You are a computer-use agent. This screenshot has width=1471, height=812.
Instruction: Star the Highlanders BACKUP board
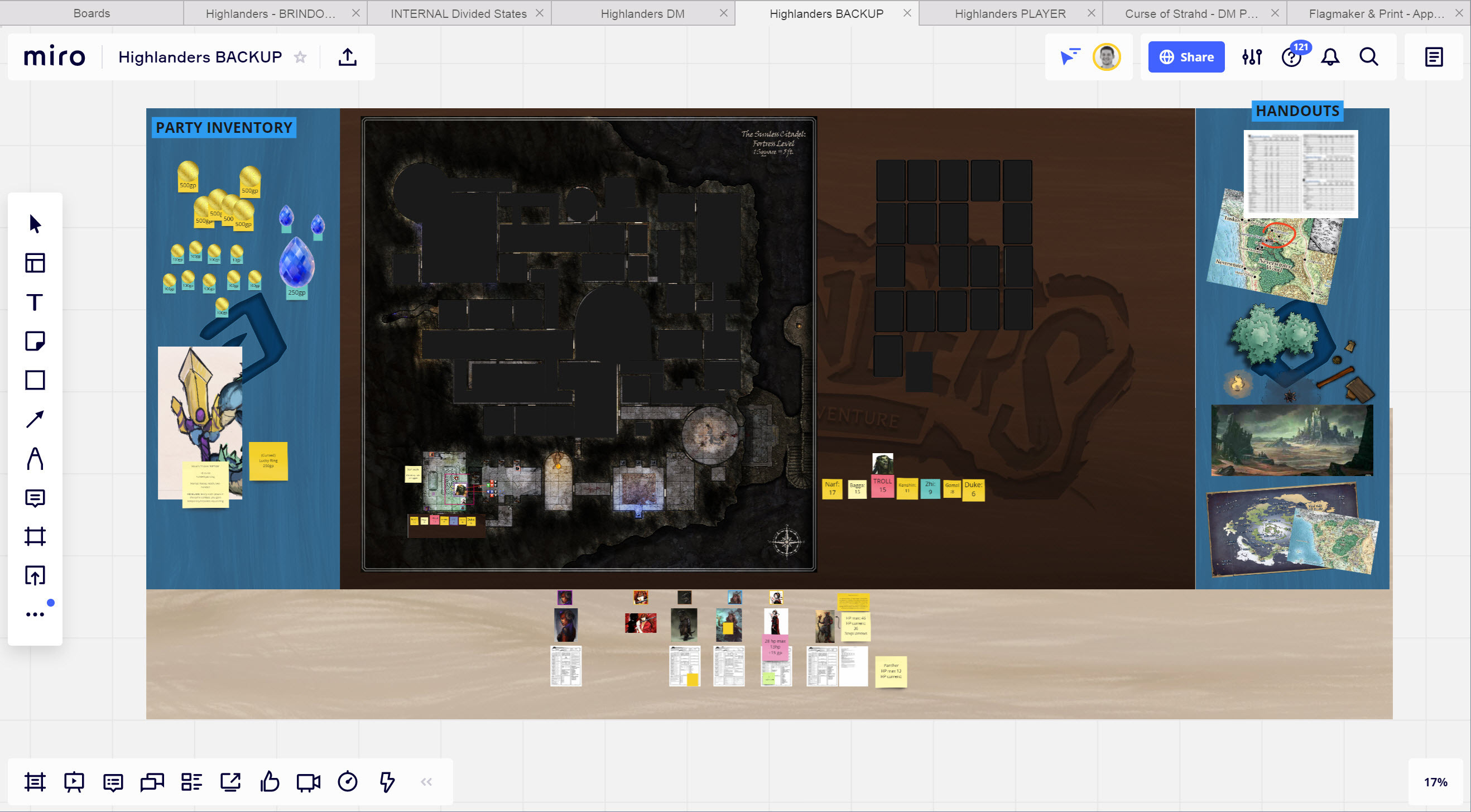tap(300, 56)
